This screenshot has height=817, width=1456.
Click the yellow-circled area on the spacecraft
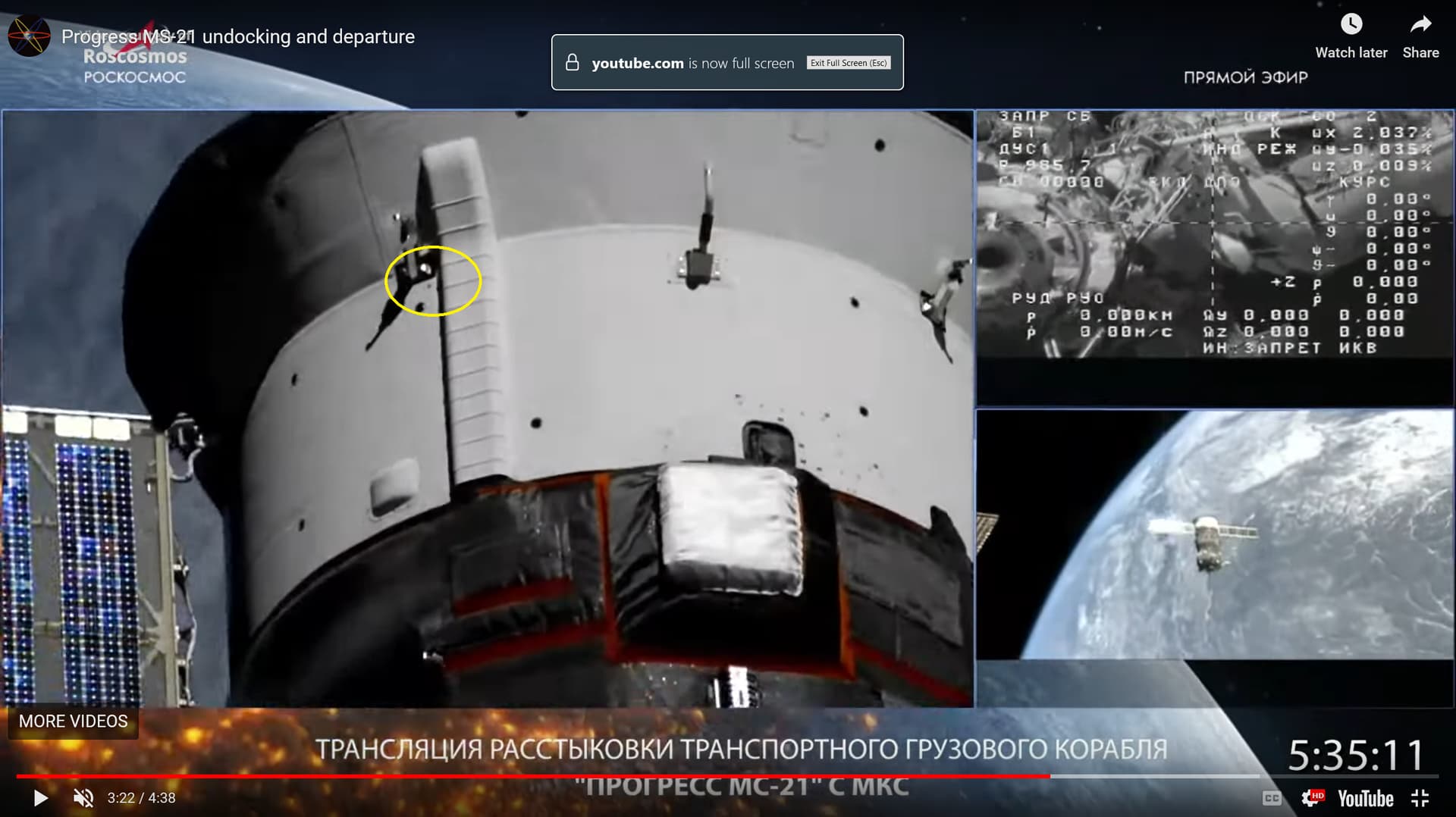[433, 280]
